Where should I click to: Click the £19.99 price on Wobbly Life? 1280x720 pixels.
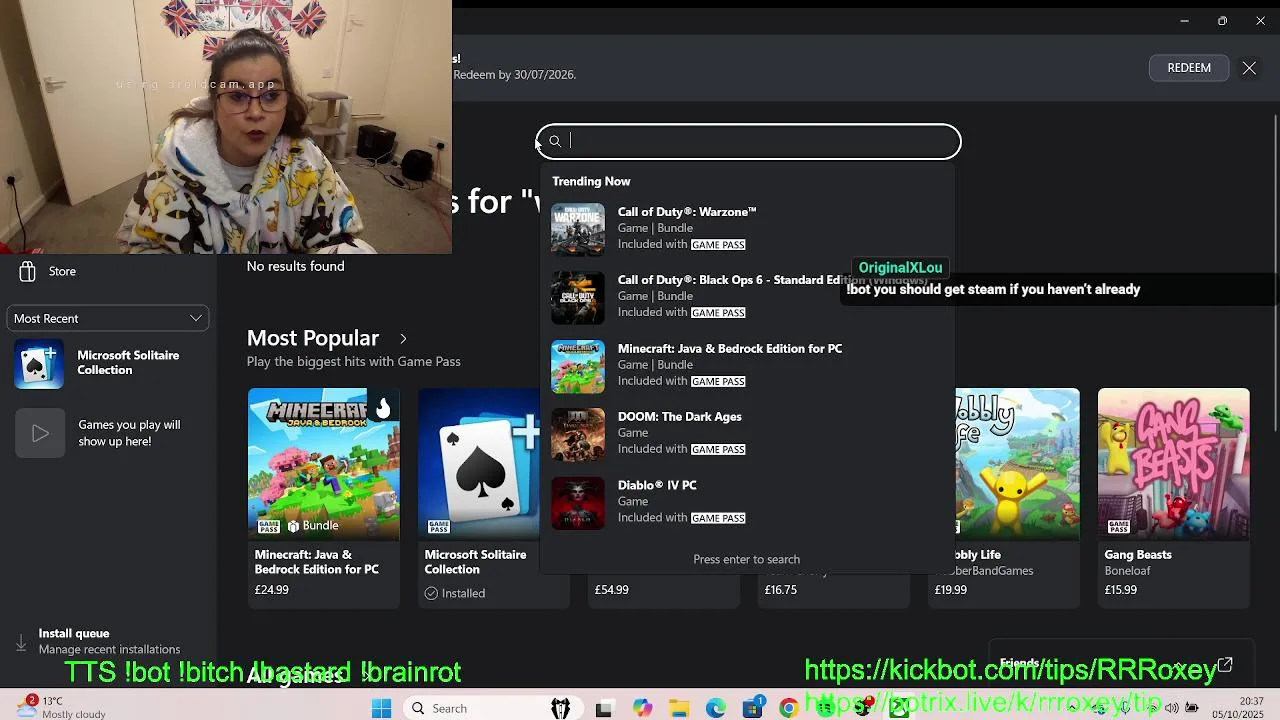(951, 590)
